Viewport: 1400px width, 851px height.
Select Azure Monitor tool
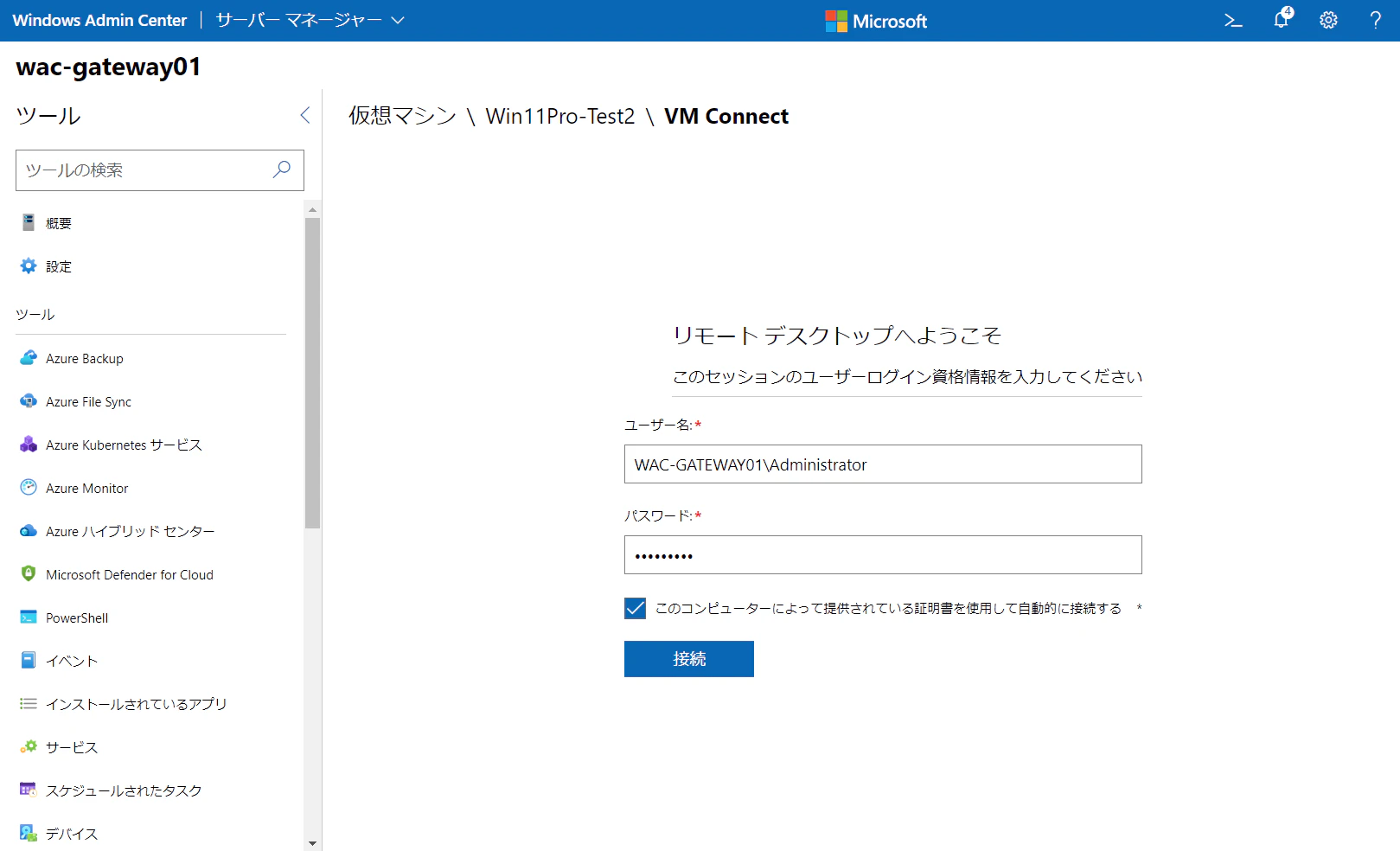click(87, 488)
